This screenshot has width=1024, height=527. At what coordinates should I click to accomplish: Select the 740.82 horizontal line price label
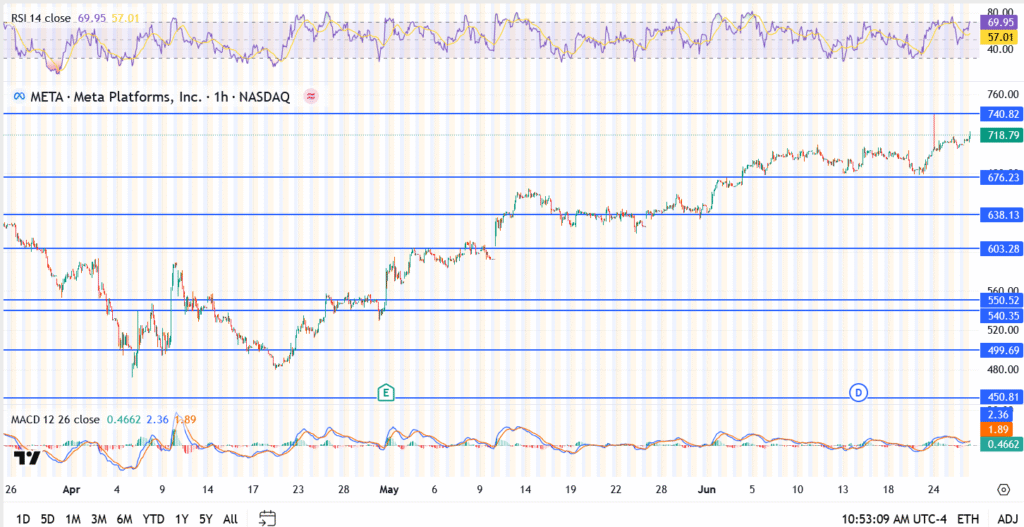[x=1002, y=114]
